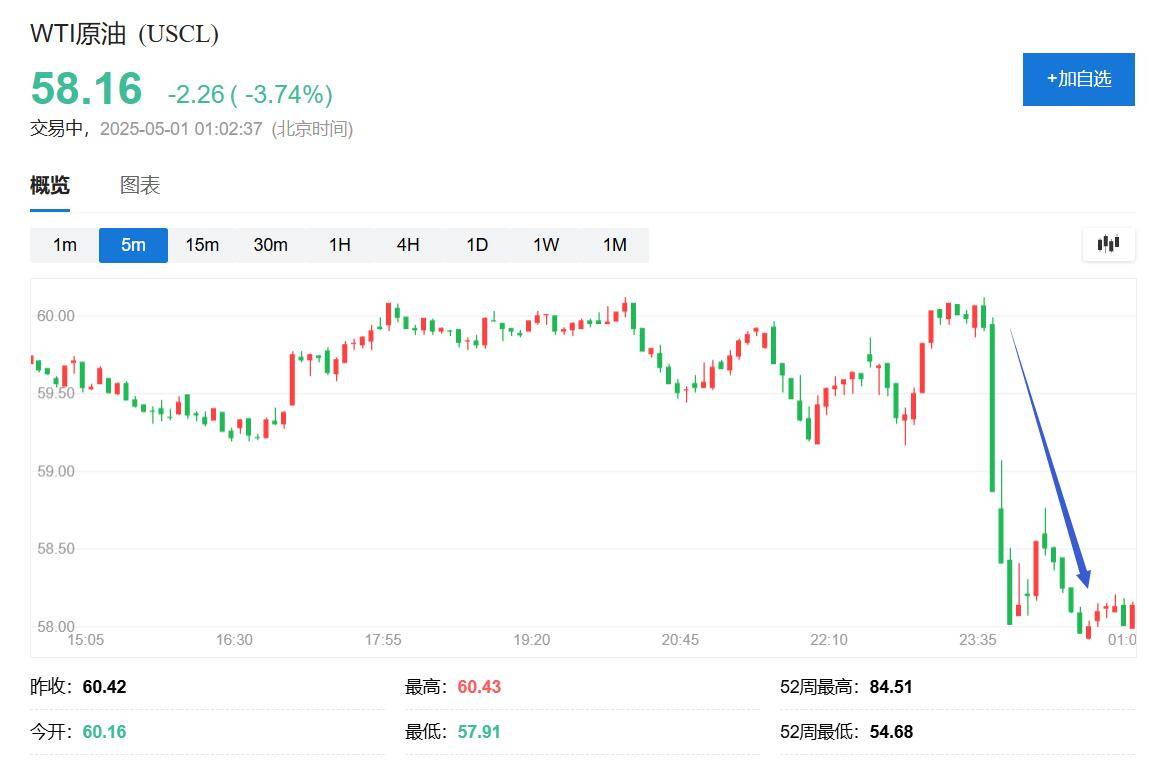The height and width of the screenshot is (766, 1149).
Task: Click the 最低 value 57.91
Action: [x=479, y=732]
